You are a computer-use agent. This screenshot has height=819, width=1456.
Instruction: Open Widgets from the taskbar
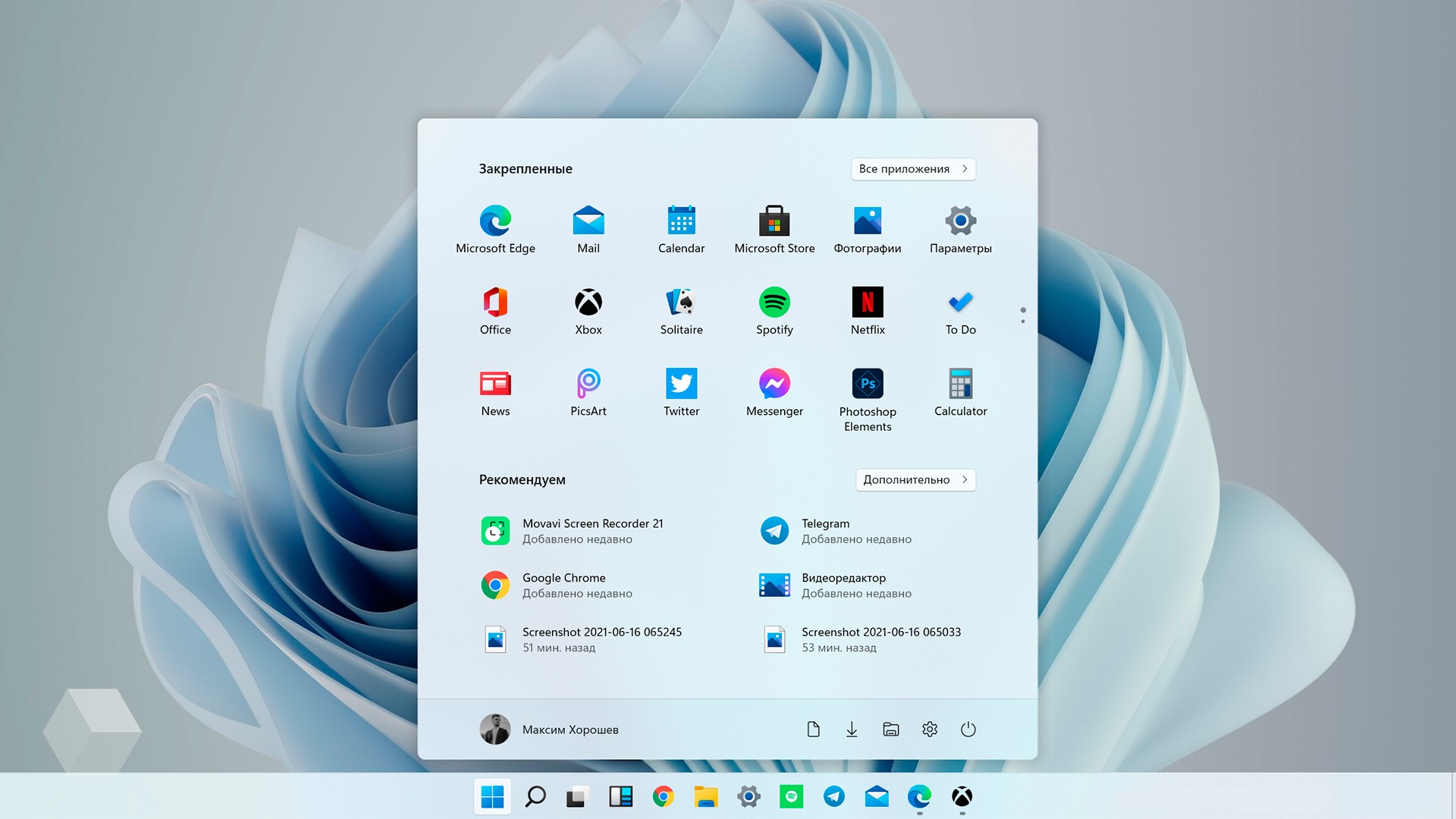pos(620,796)
